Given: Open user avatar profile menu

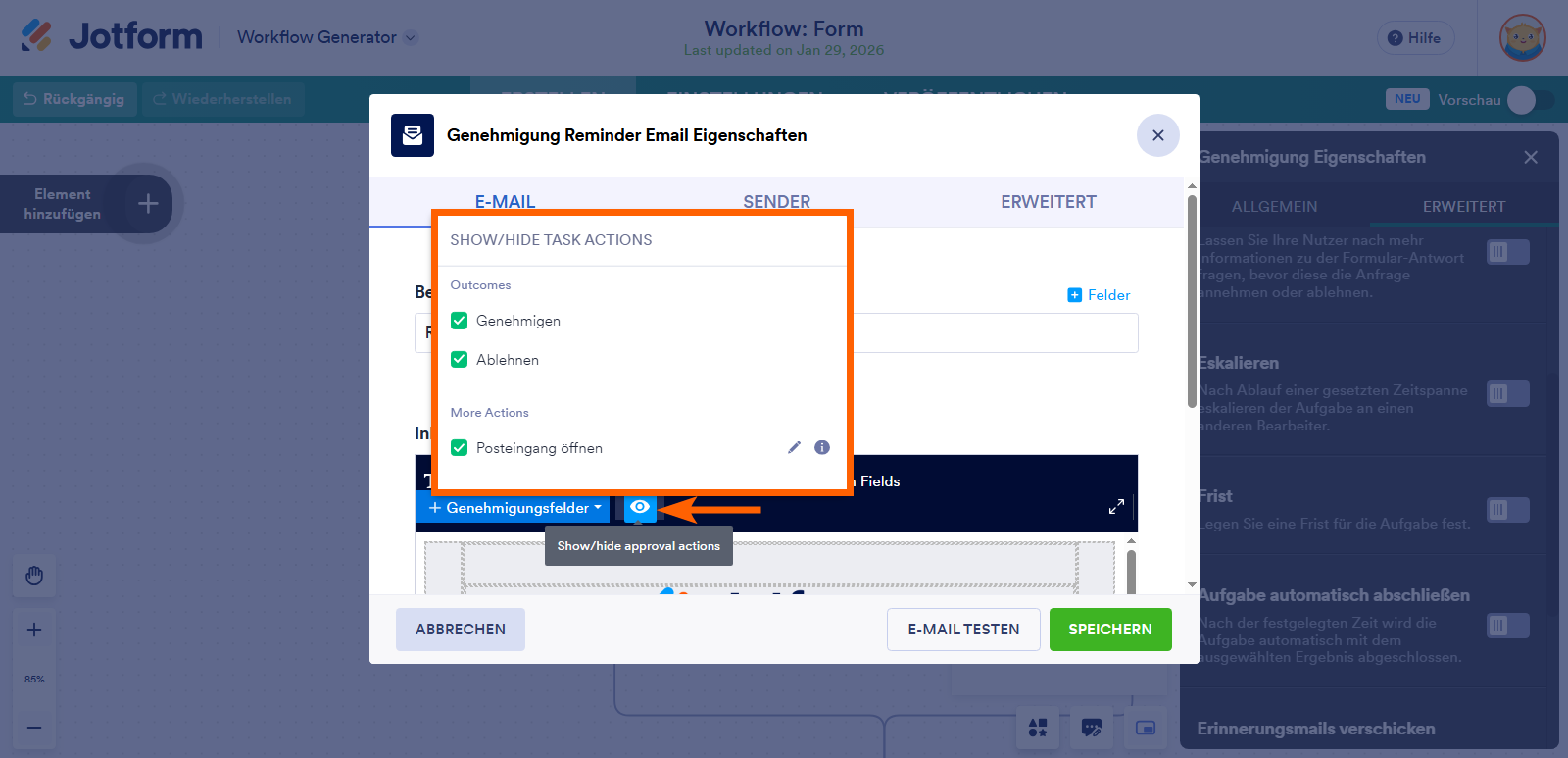Looking at the screenshot, I should (x=1522, y=38).
